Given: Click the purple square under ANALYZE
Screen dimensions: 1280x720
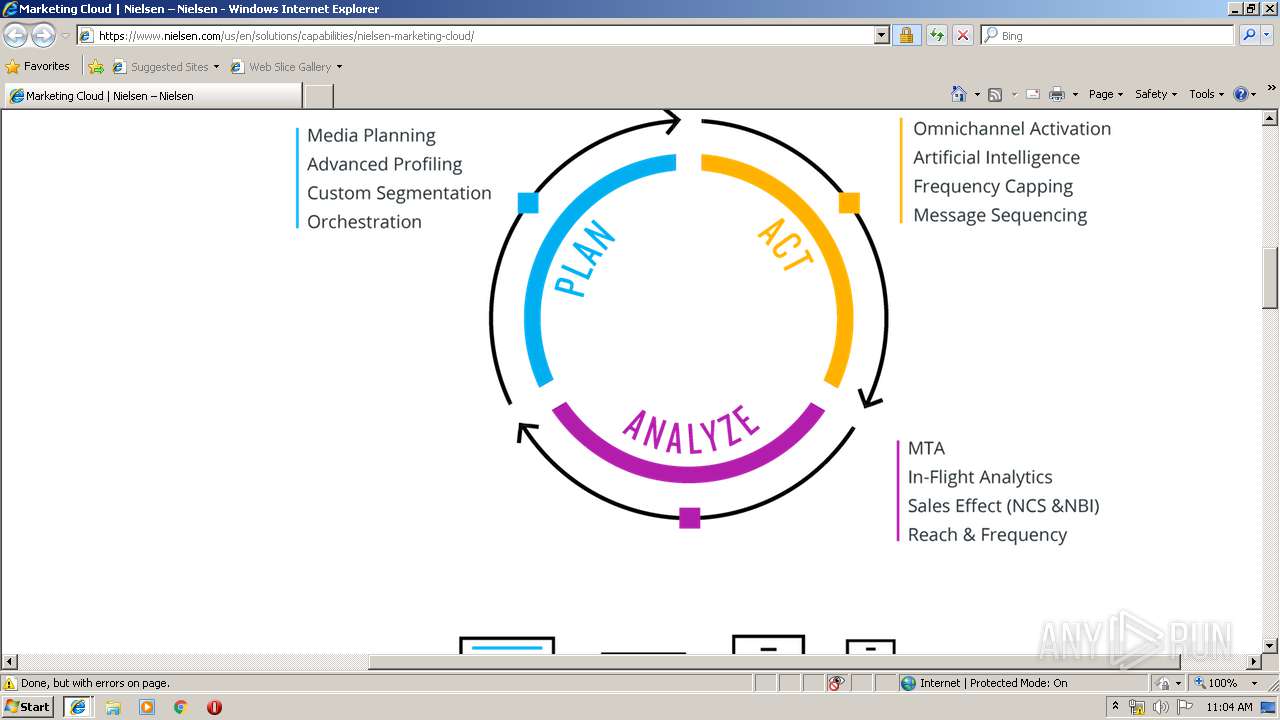Looking at the screenshot, I should (x=689, y=517).
